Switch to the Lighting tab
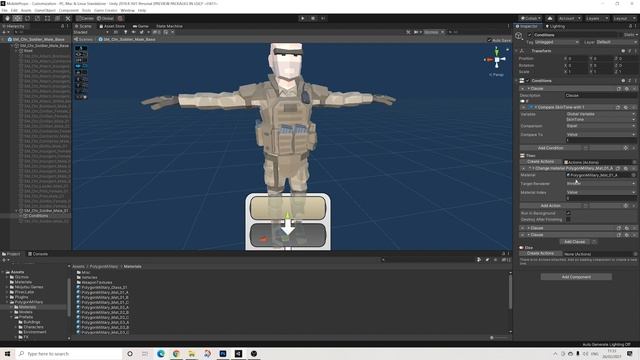Screen dimensions: 640x360 (x=555, y=26)
